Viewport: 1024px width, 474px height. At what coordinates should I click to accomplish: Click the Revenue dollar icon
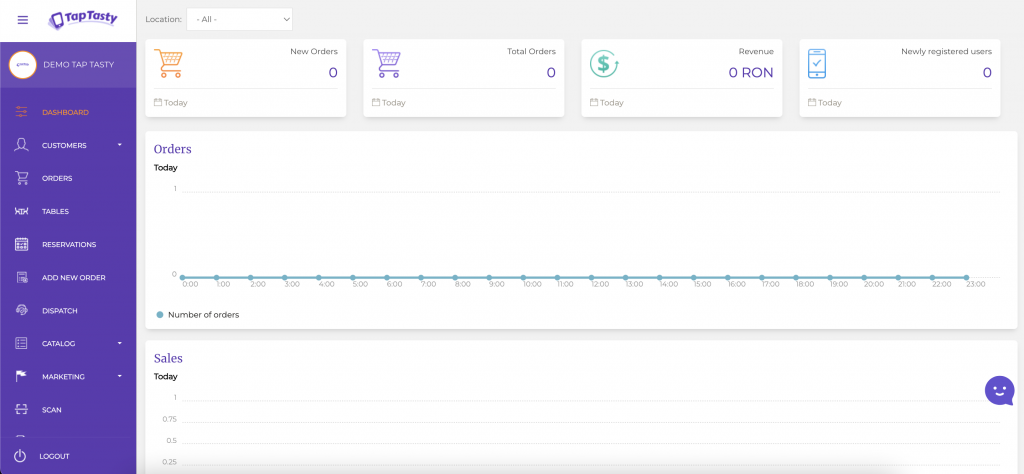[604, 64]
